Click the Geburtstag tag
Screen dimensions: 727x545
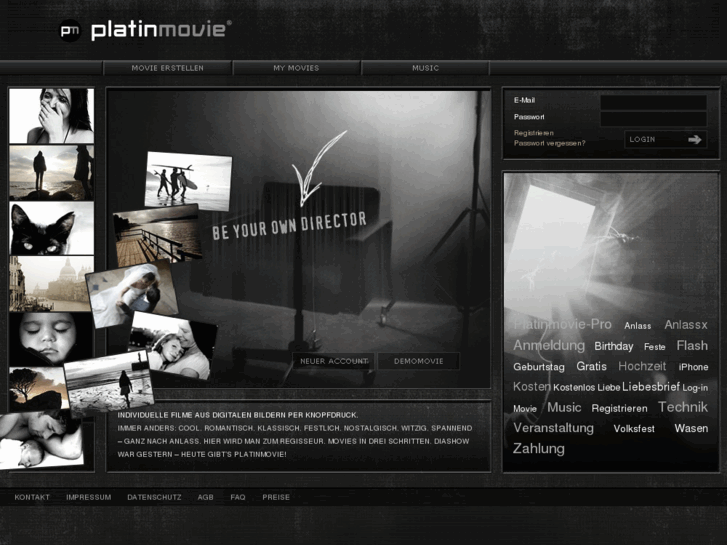tap(539, 367)
